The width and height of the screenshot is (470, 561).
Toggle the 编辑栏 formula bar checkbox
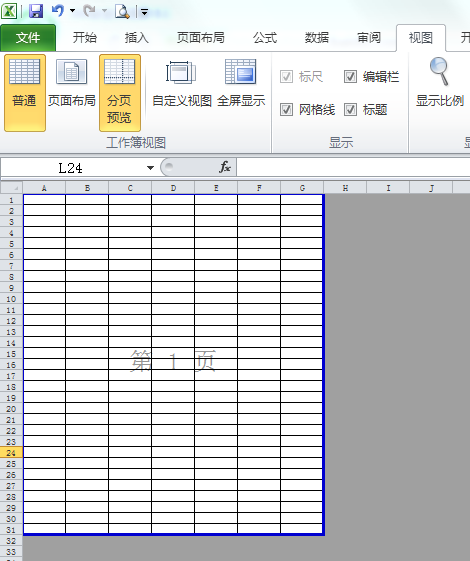coord(350,77)
